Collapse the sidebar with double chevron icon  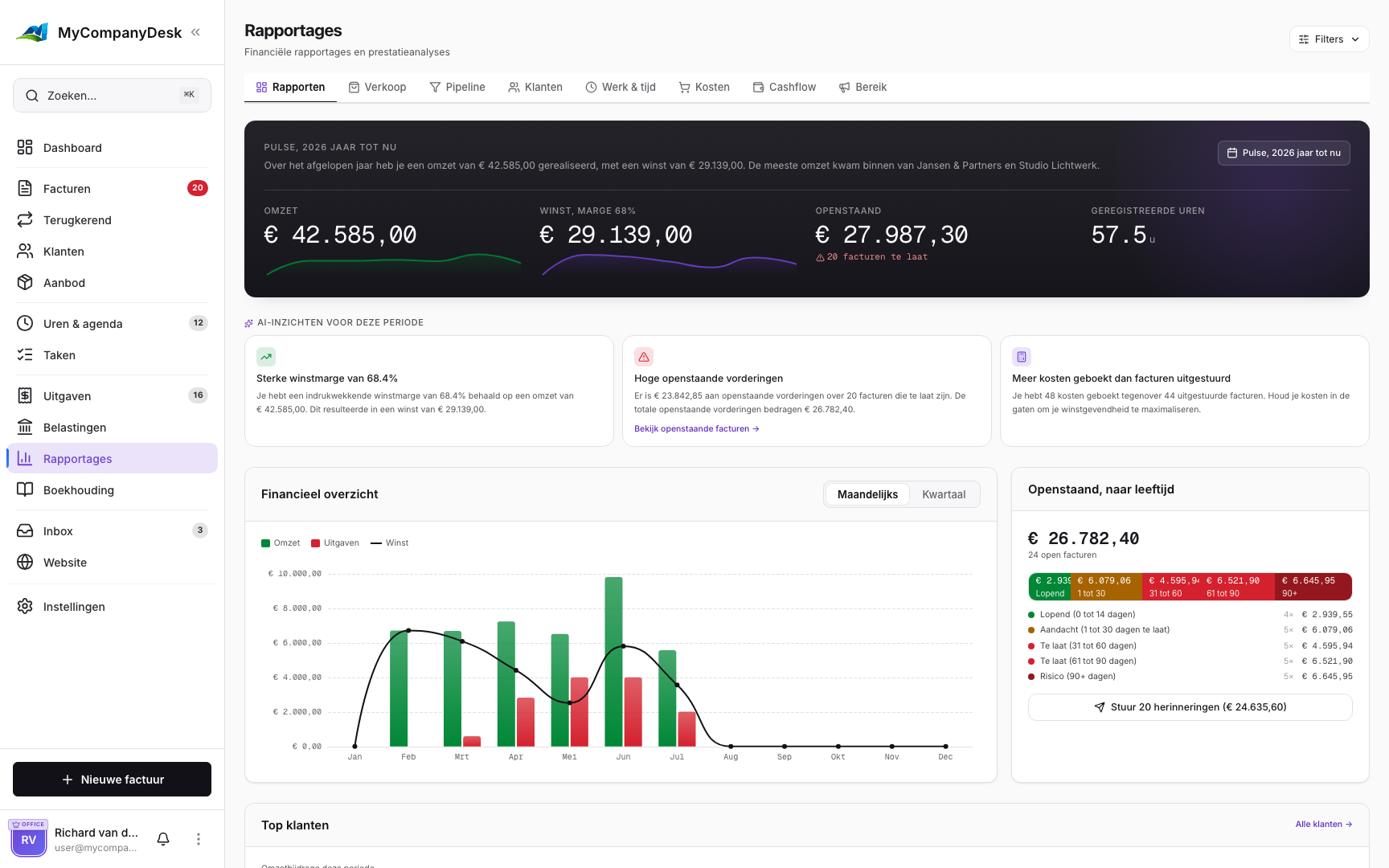pyautogui.click(x=195, y=32)
